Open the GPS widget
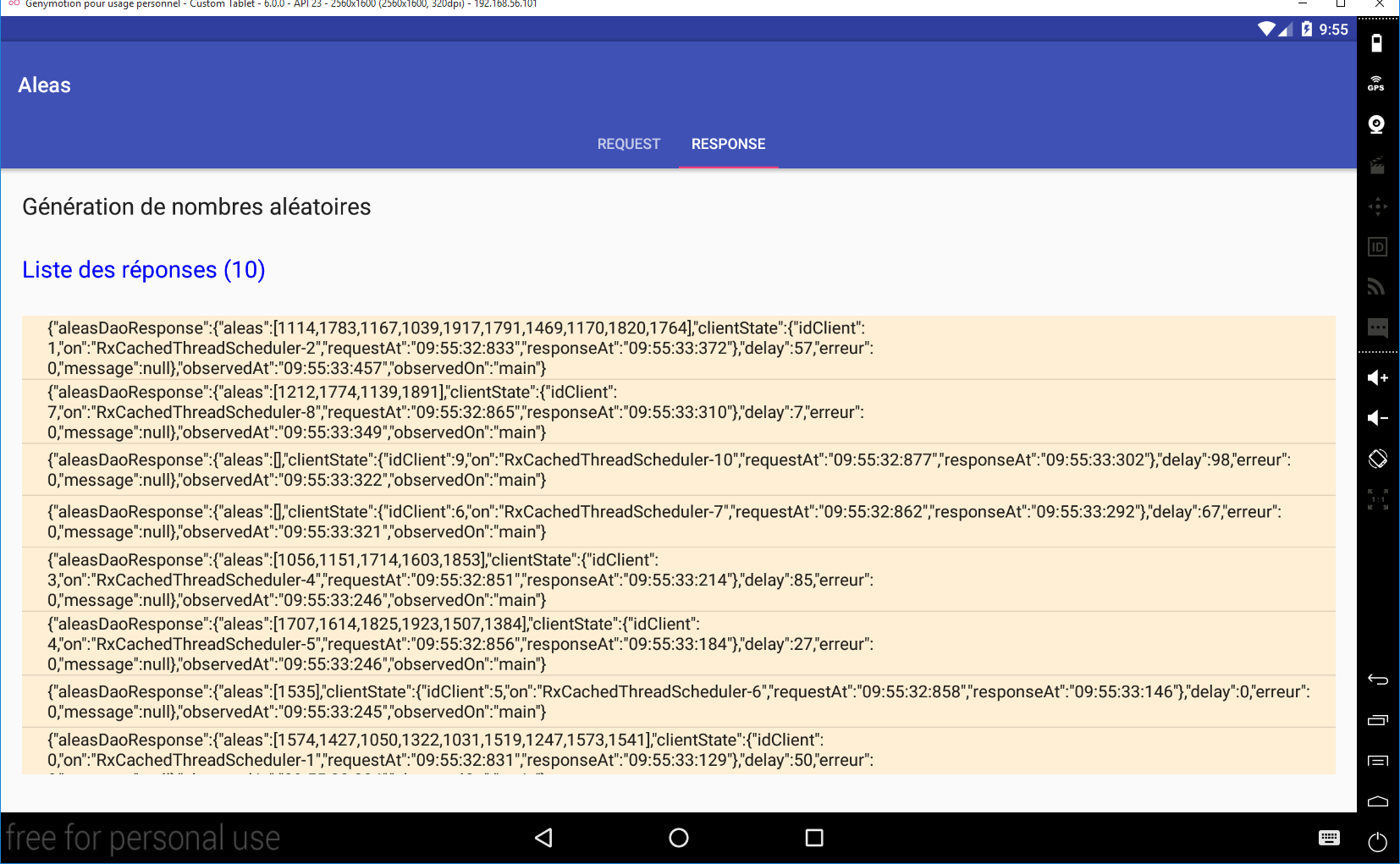This screenshot has height=864, width=1400. (1377, 84)
